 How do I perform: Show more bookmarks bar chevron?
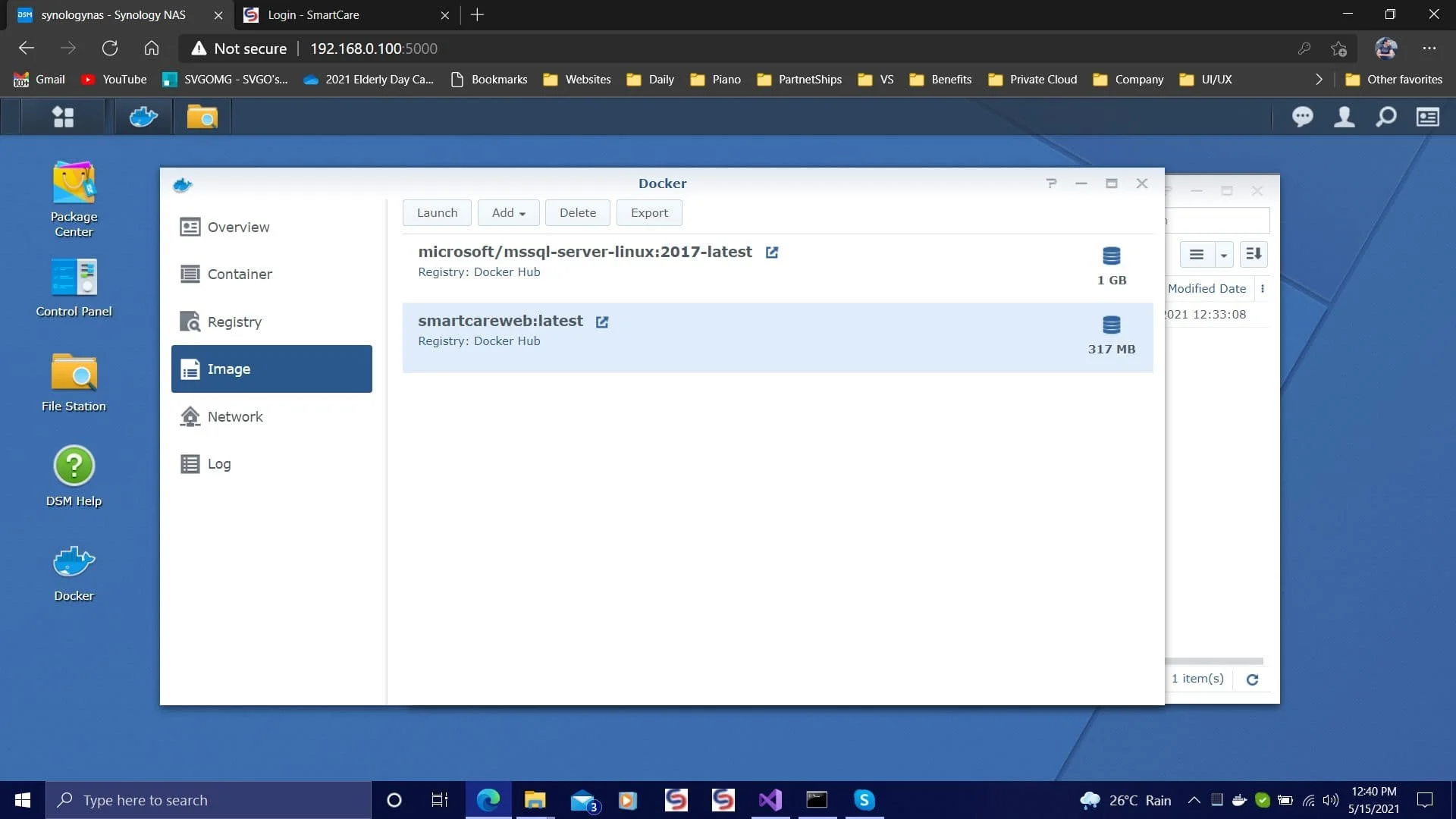[x=1319, y=80]
